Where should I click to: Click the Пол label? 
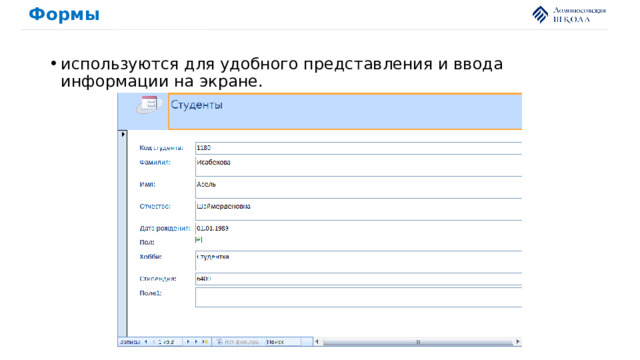point(147,242)
